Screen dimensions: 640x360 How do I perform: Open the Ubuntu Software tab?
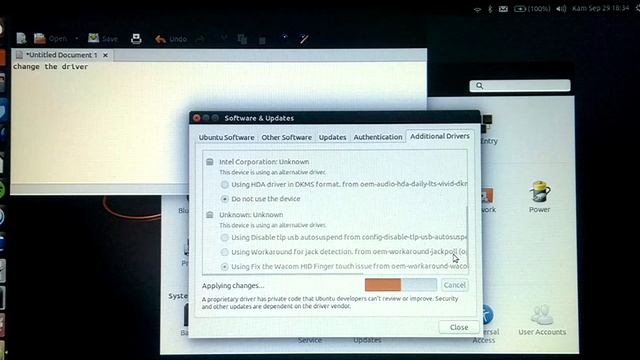(227, 138)
